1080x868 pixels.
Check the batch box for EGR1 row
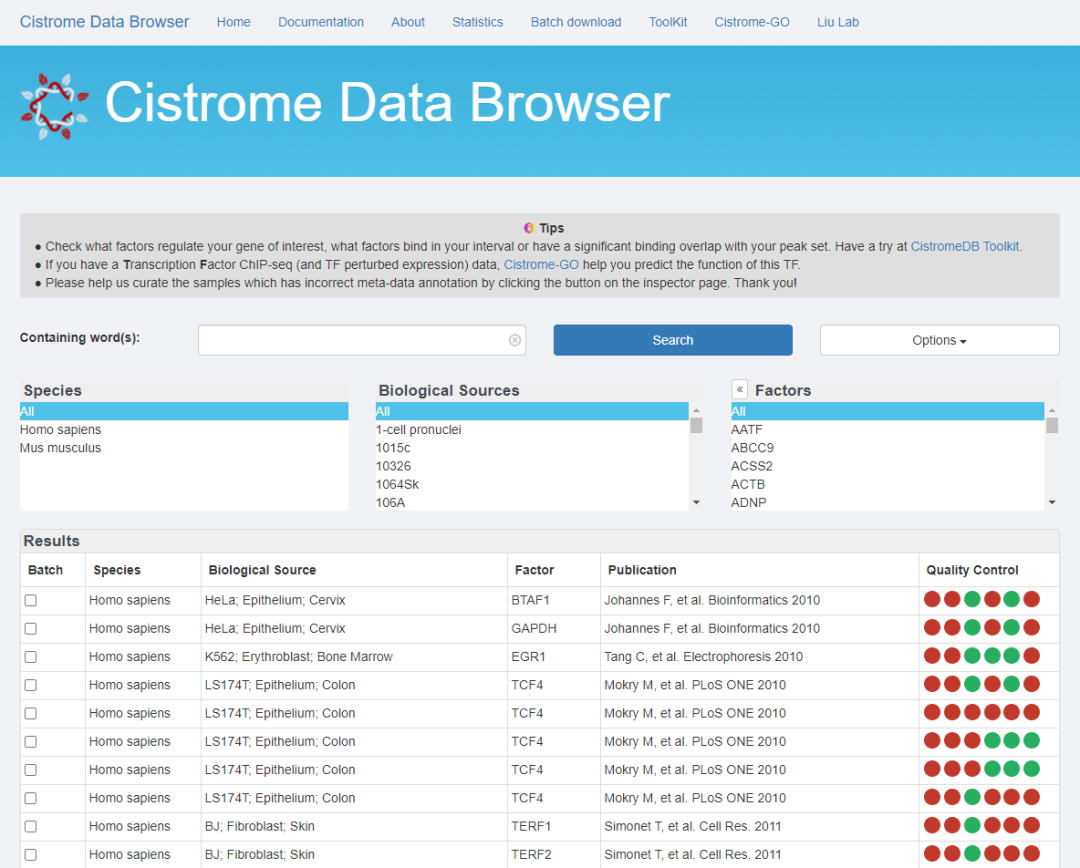point(31,657)
